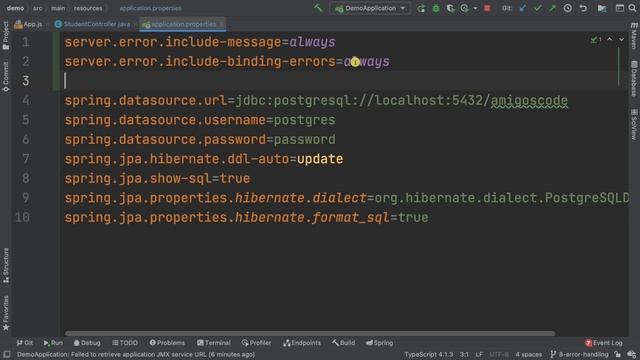Rerun DemoApplication with the green run icon
The image size is (640, 360).
coord(421,8)
